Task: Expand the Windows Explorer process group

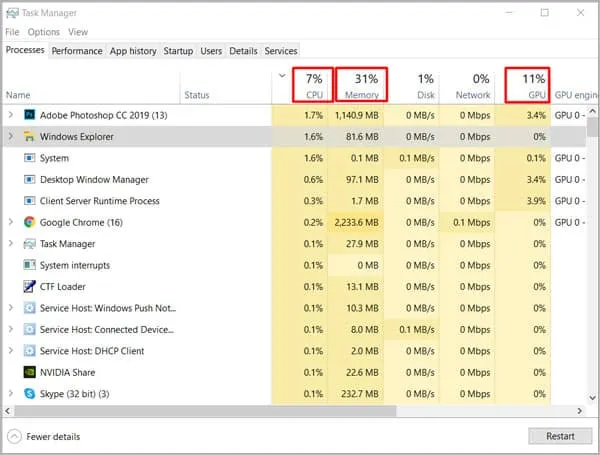Action: coord(11,136)
